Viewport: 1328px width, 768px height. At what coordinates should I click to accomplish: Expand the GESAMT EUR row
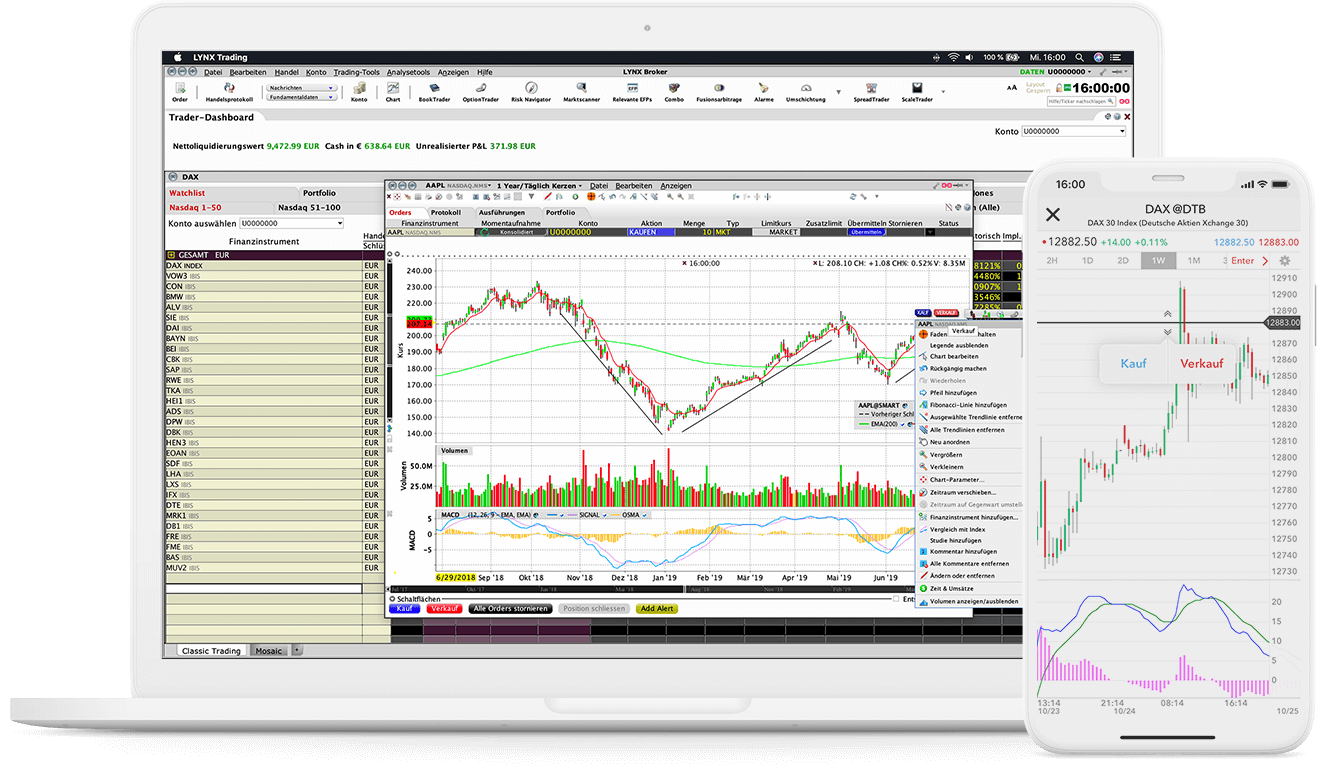[x=171, y=255]
